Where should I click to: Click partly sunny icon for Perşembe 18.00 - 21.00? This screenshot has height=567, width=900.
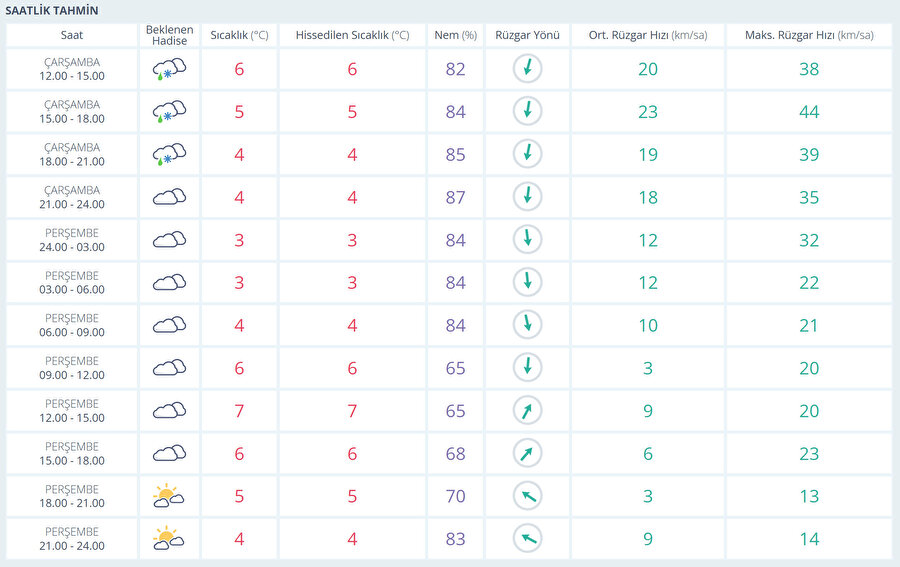(x=169, y=496)
